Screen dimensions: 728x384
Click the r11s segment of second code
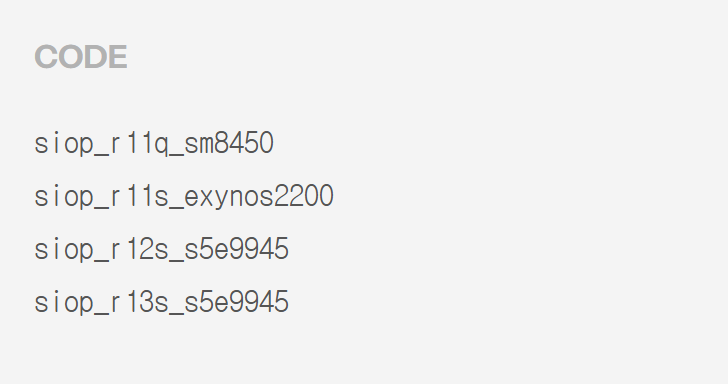139,196
